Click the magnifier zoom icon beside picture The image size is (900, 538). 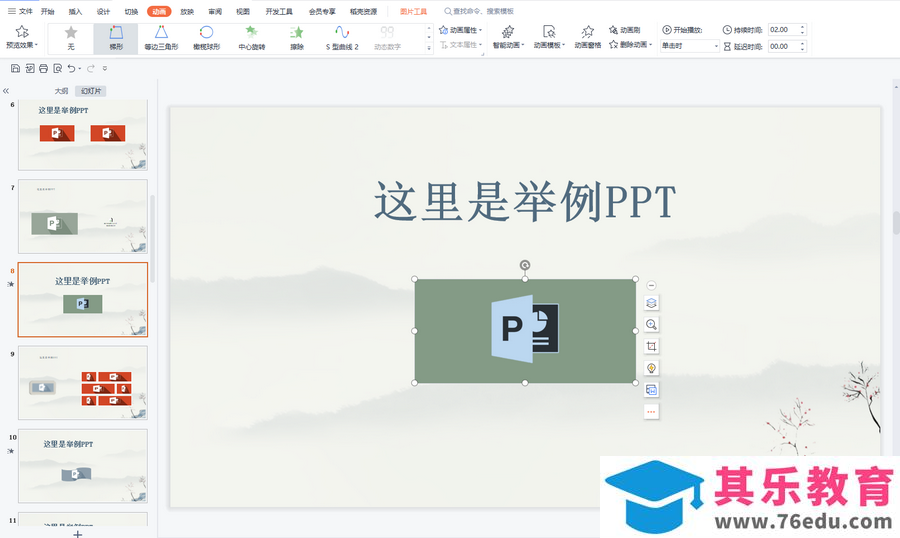click(651, 324)
